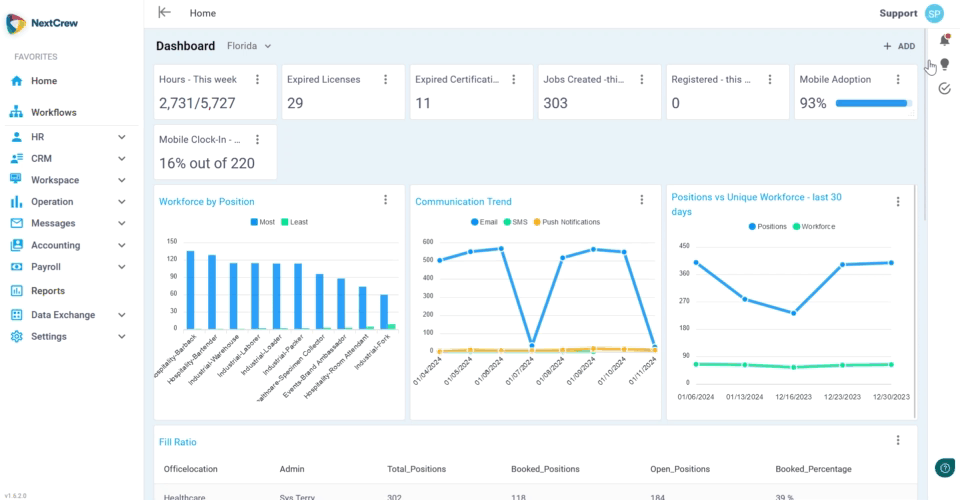This screenshot has height=500, width=960.
Task: Open Workforce by Position chart options
Action: point(386,200)
